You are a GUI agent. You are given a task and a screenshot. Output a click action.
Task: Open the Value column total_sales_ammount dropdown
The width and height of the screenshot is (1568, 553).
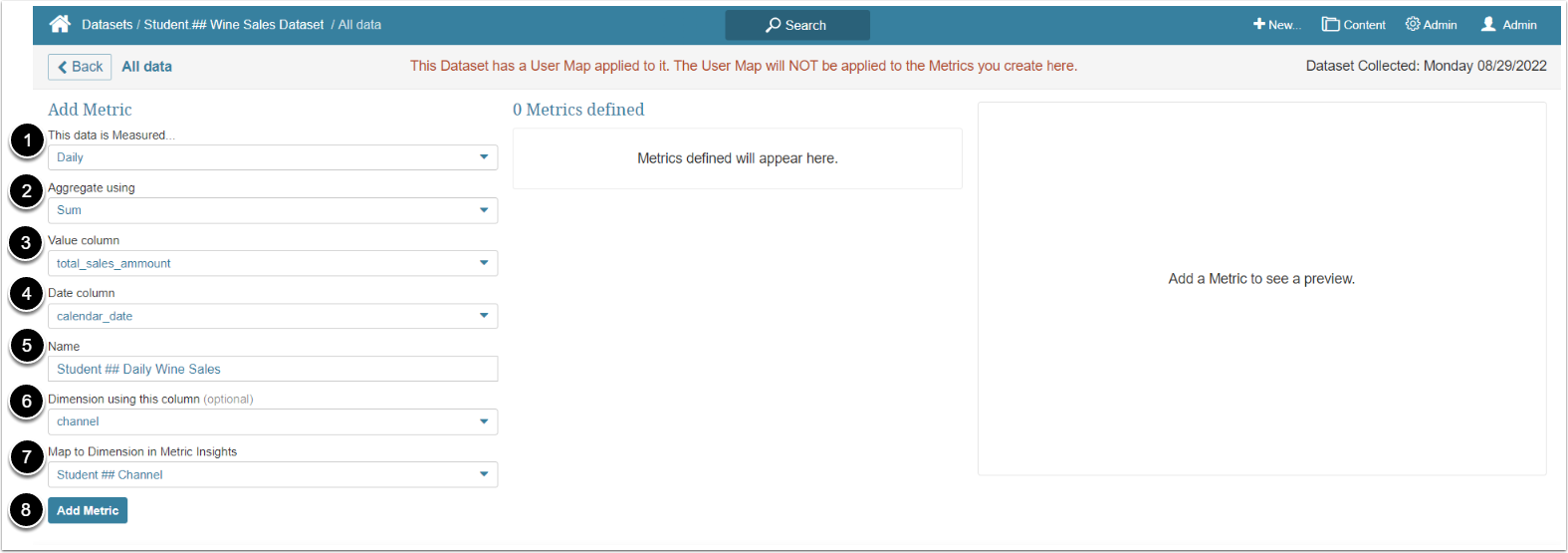click(x=273, y=263)
